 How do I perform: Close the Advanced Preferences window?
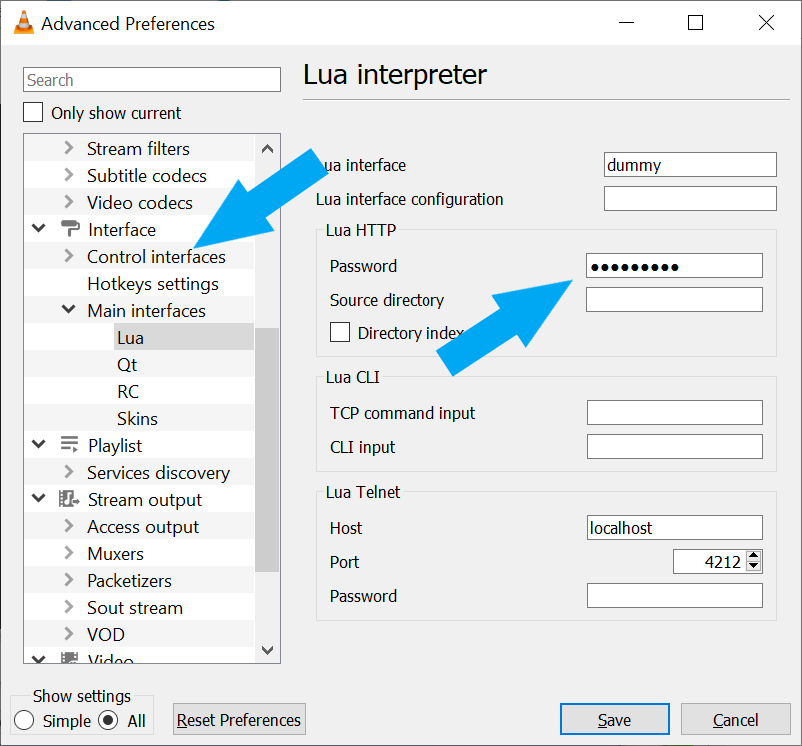[x=766, y=23]
